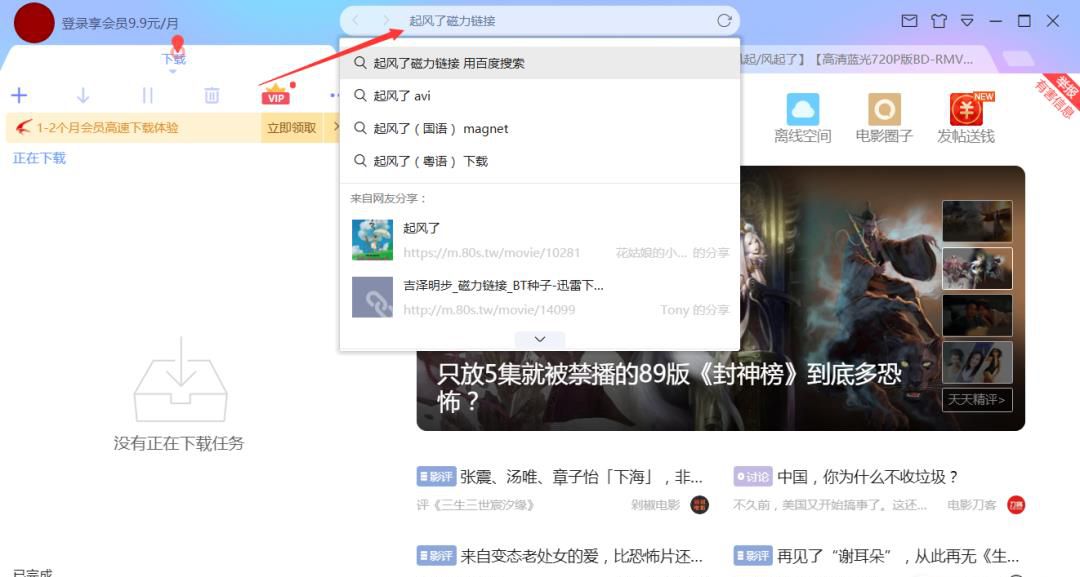This screenshot has height=577, width=1080.
Task: Click the search magnifier beside 起风了 avi
Action: tap(360, 95)
